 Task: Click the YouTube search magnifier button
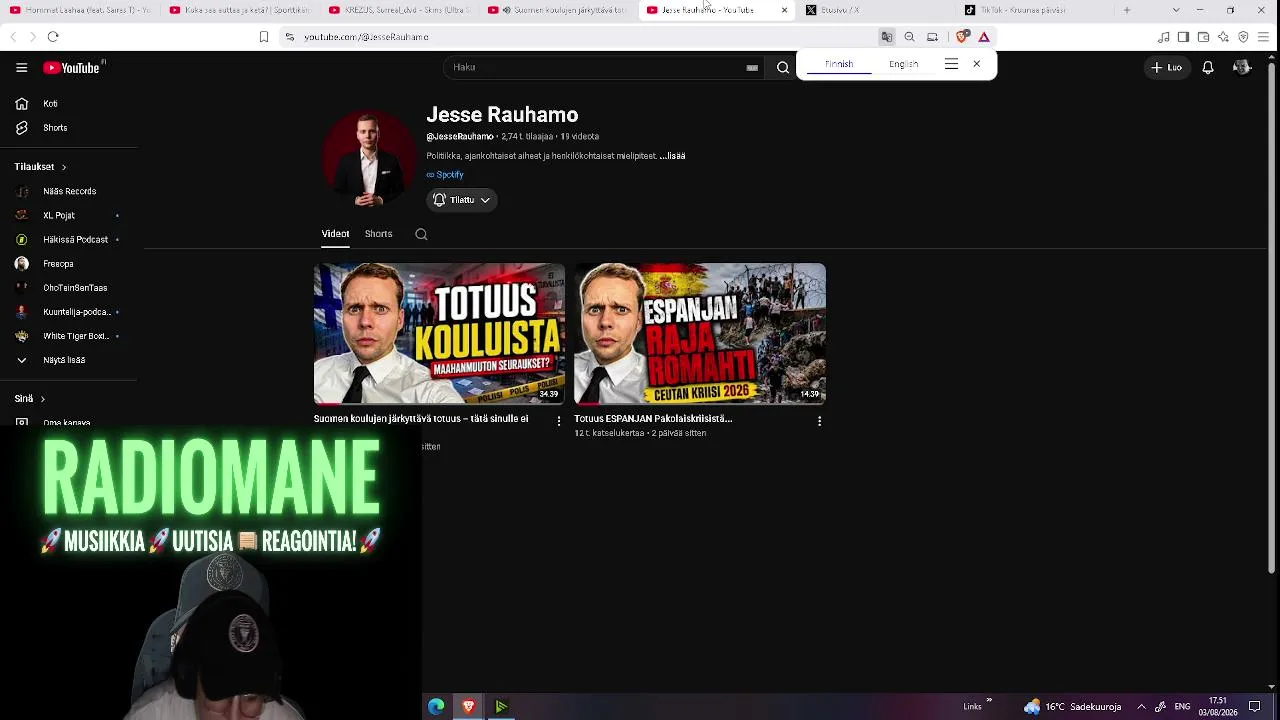(x=783, y=67)
